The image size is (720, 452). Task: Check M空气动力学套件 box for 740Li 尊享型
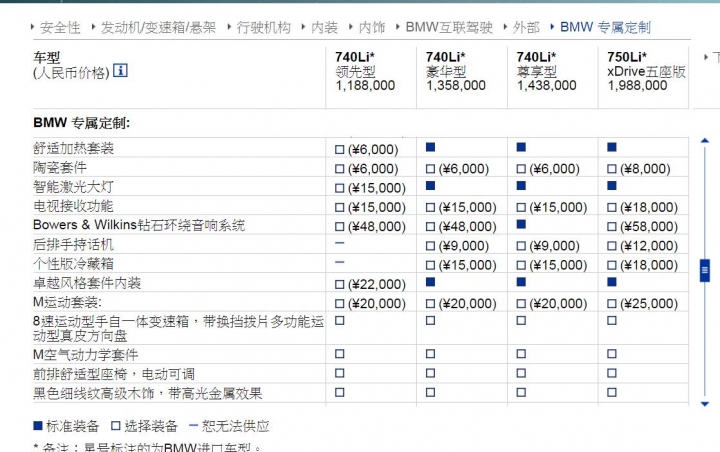tap(521, 354)
